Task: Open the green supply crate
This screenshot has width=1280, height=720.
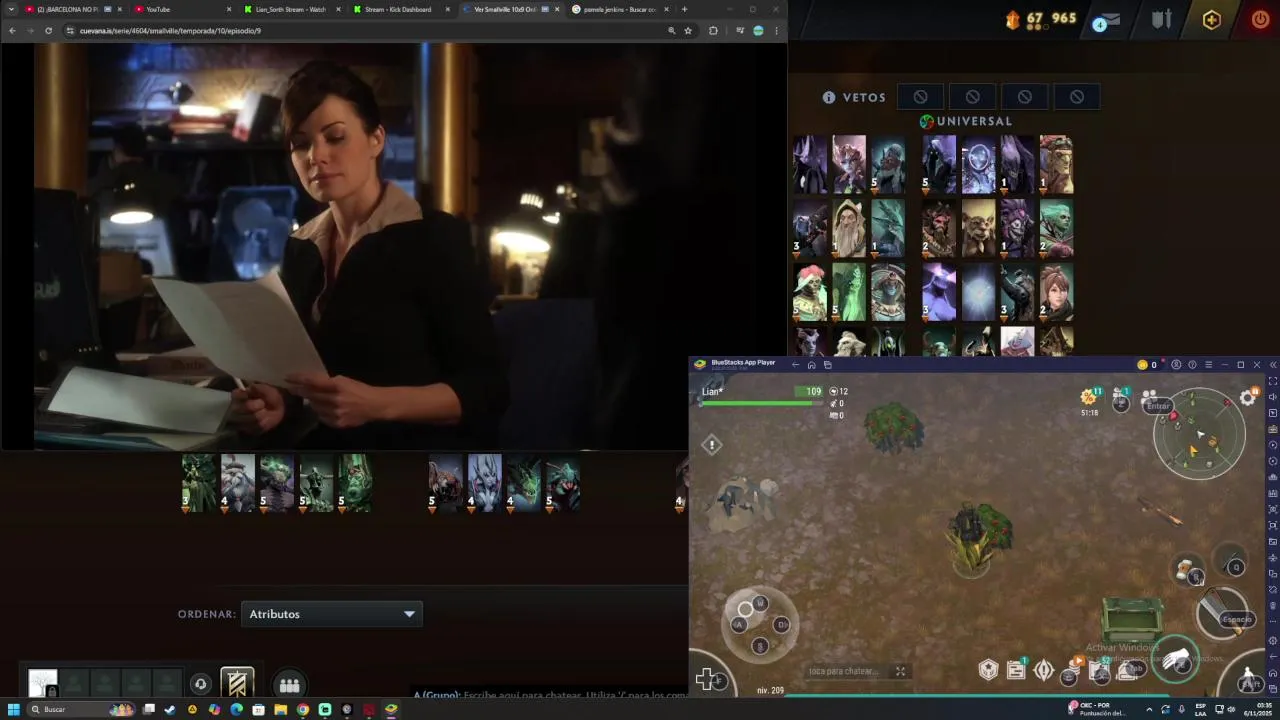Action: (1132, 619)
